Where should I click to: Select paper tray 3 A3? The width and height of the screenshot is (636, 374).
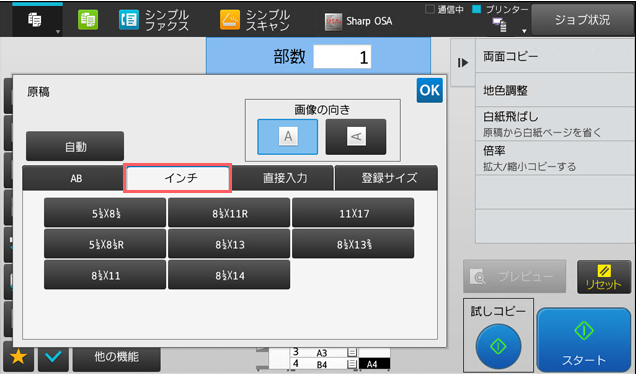pyautogui.click(x=324, y=352)
